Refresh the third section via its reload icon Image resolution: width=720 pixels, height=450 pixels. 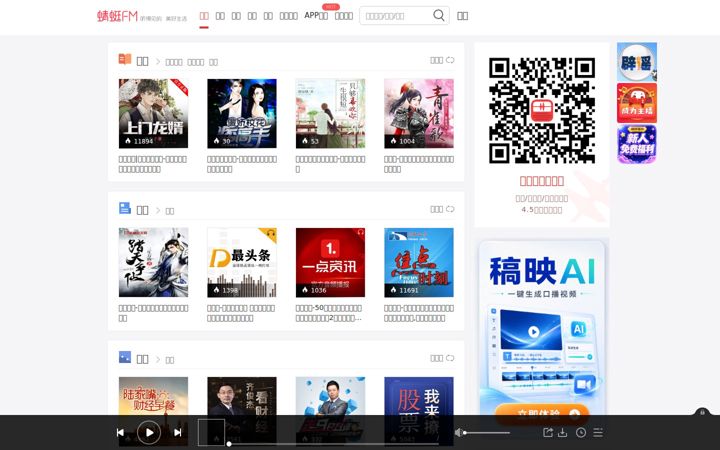tap(450, 358)
